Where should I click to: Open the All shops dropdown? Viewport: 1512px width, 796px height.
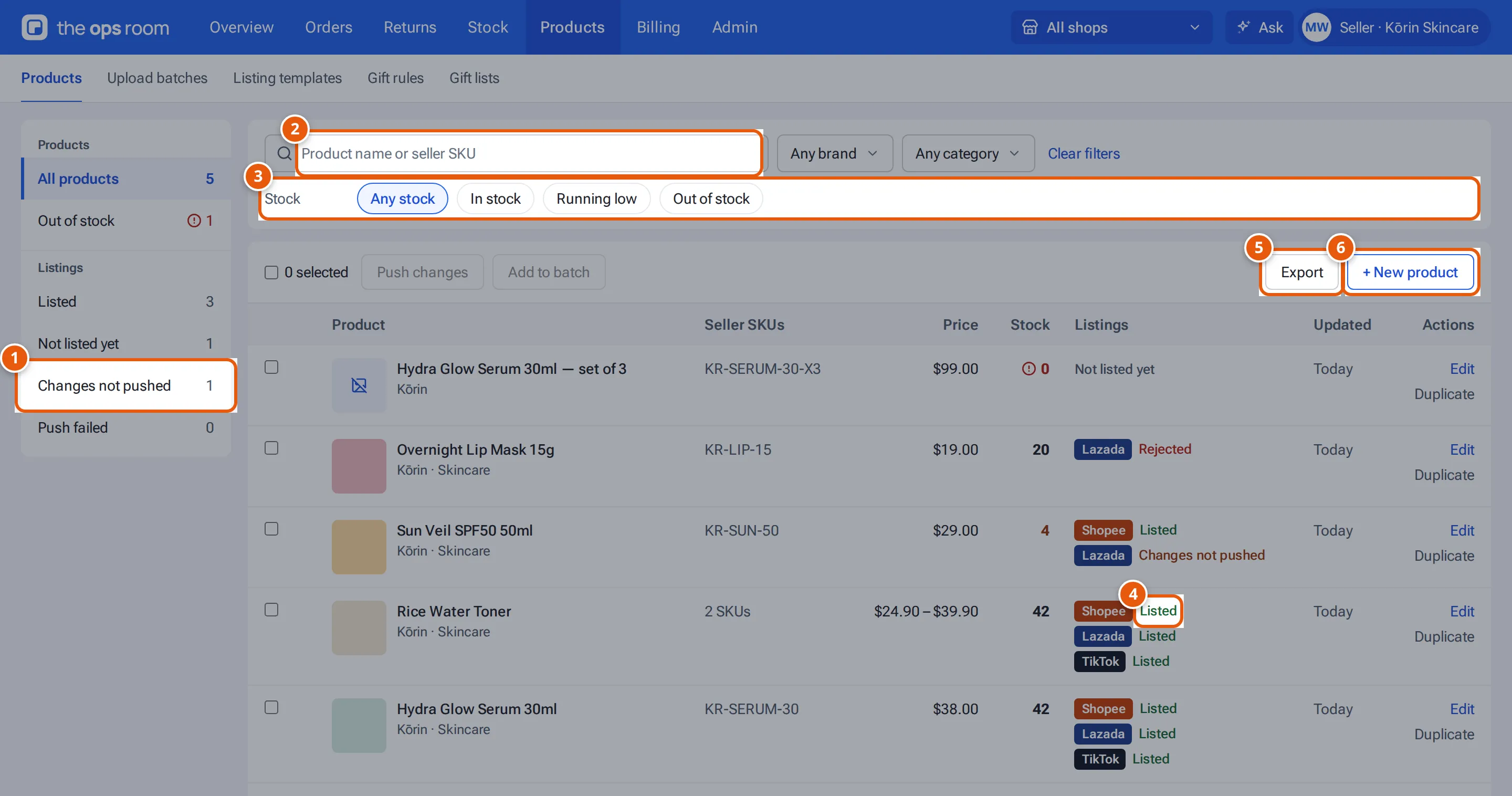tap(1111, 28)
